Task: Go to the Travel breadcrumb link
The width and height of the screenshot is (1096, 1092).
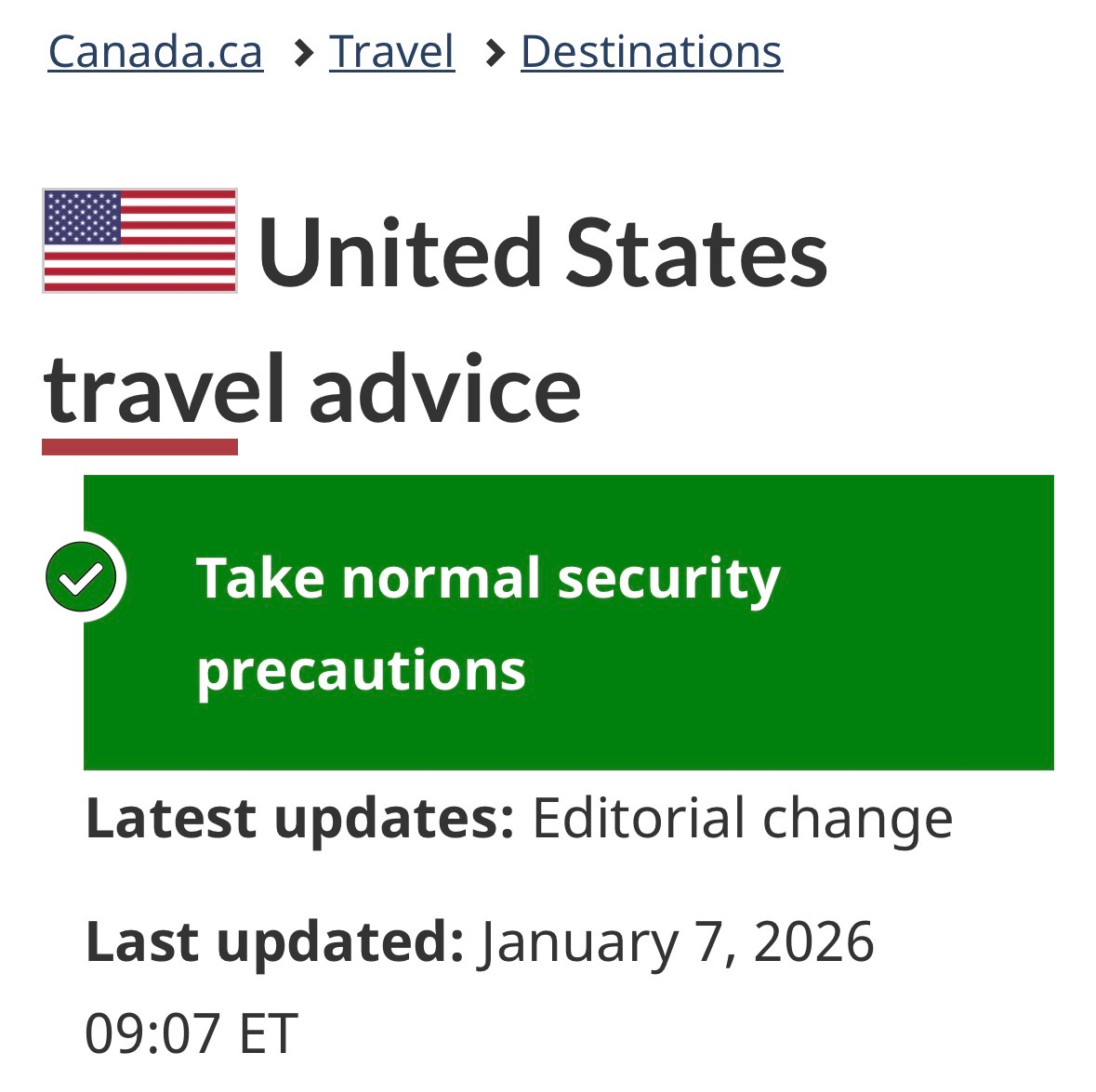Action: (x=391, y=51)
